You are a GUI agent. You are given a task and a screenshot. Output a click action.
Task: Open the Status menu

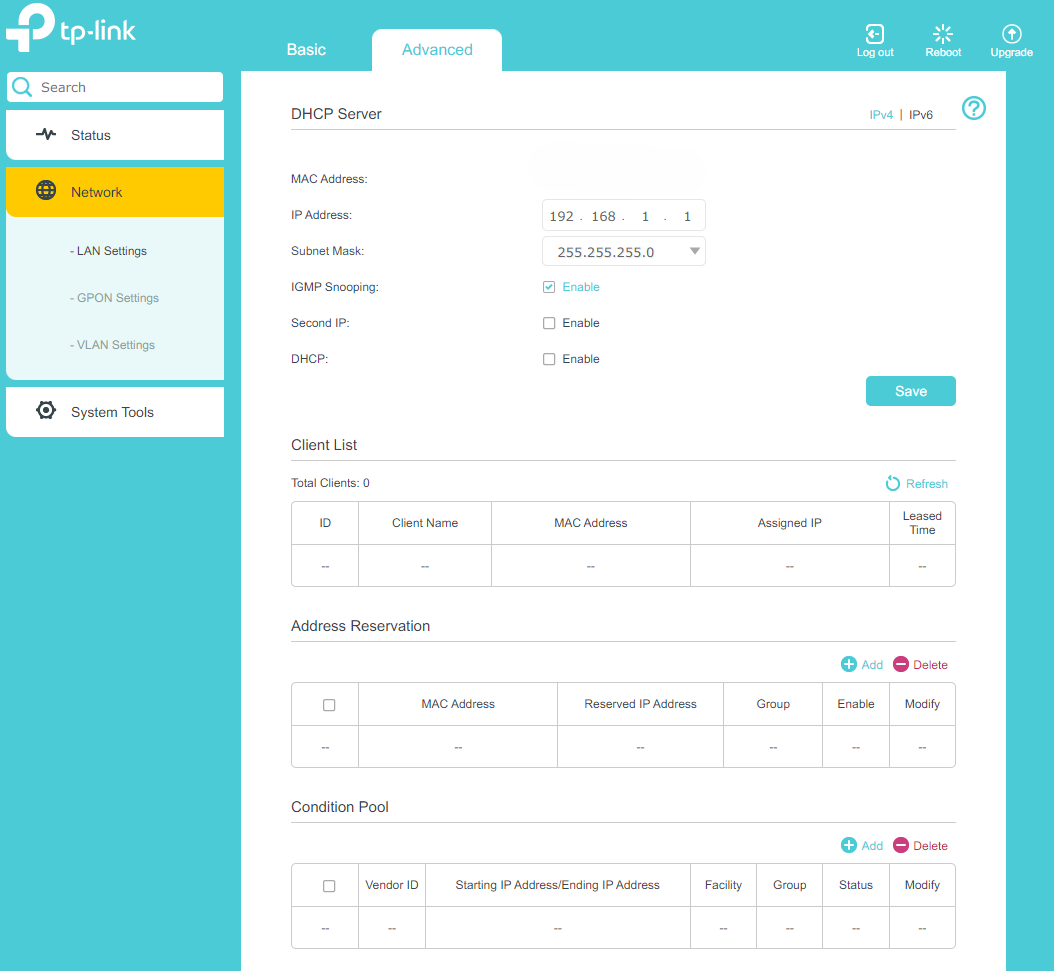115,135
